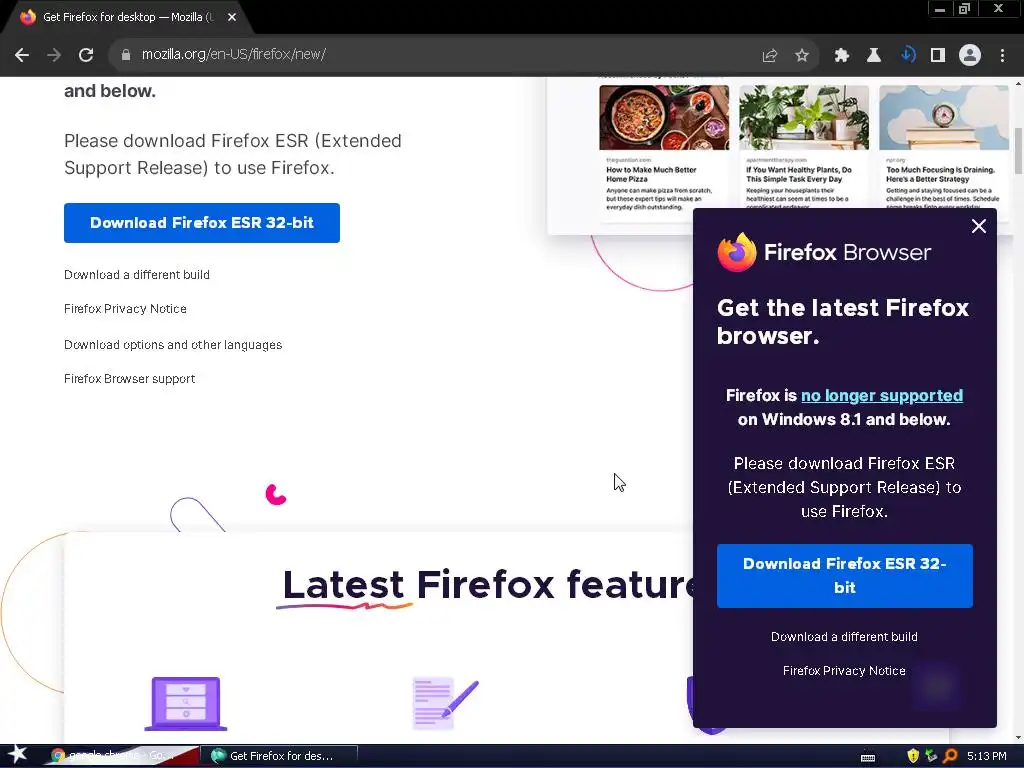
Task: Toggle the side panel icon
Action: [938, 56]
